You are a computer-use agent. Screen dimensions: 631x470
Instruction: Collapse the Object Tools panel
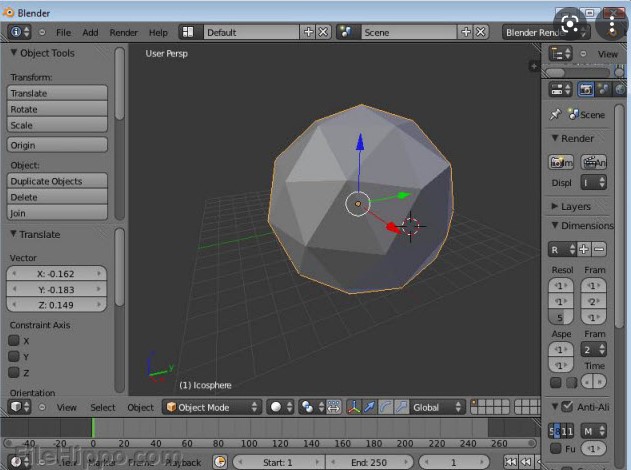pyautogui.click(x=14, y=53)
